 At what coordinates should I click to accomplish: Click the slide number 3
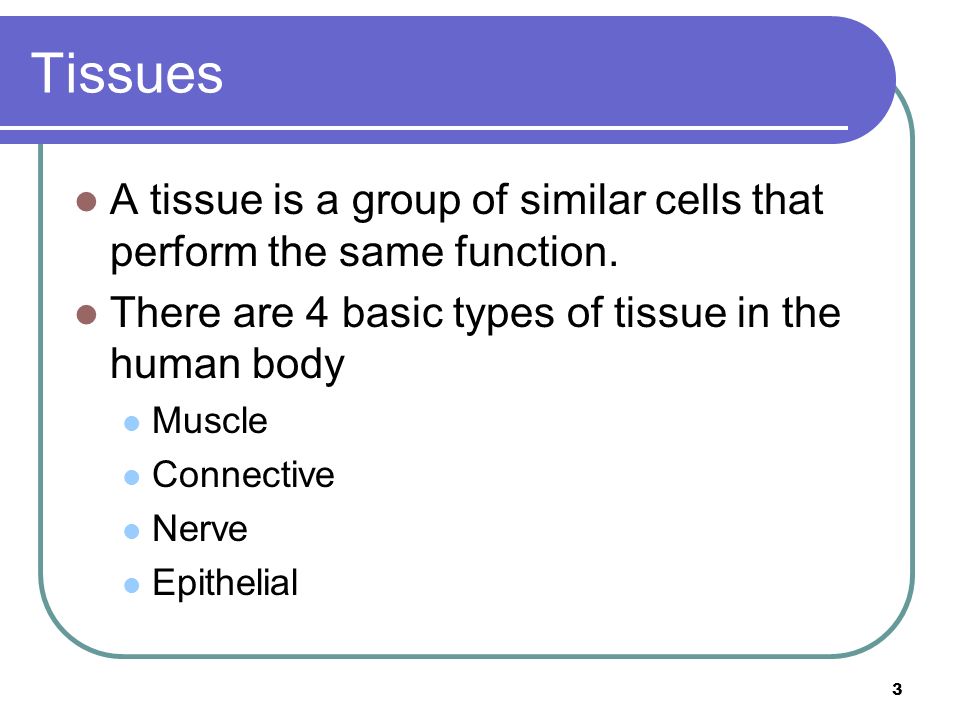click(897, 689)
